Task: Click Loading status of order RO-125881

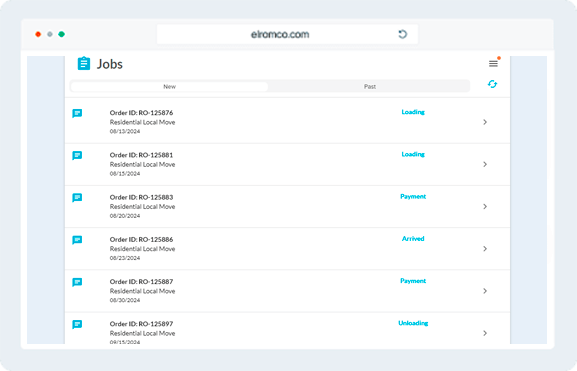Action: 413,154
